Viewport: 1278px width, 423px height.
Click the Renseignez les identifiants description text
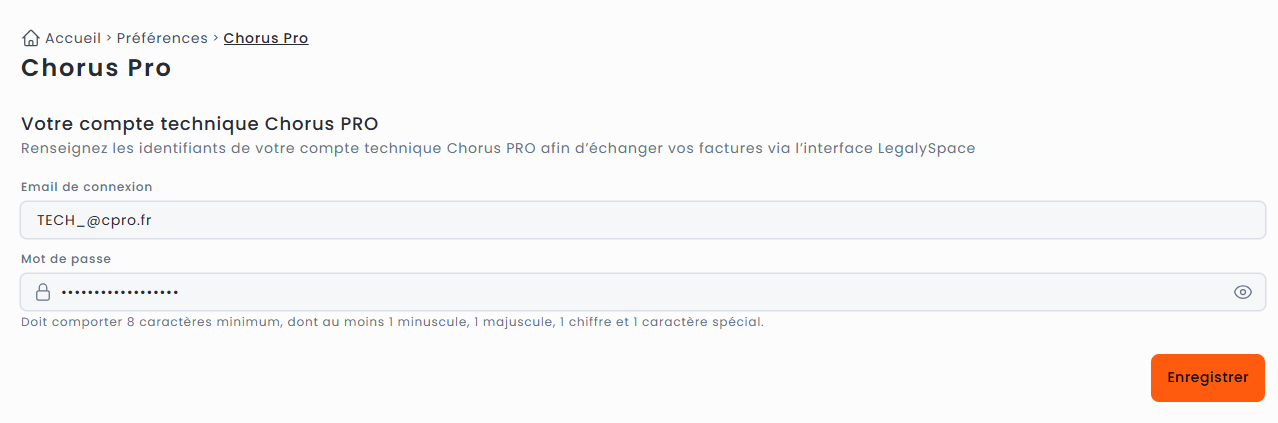tap(498, 149)
